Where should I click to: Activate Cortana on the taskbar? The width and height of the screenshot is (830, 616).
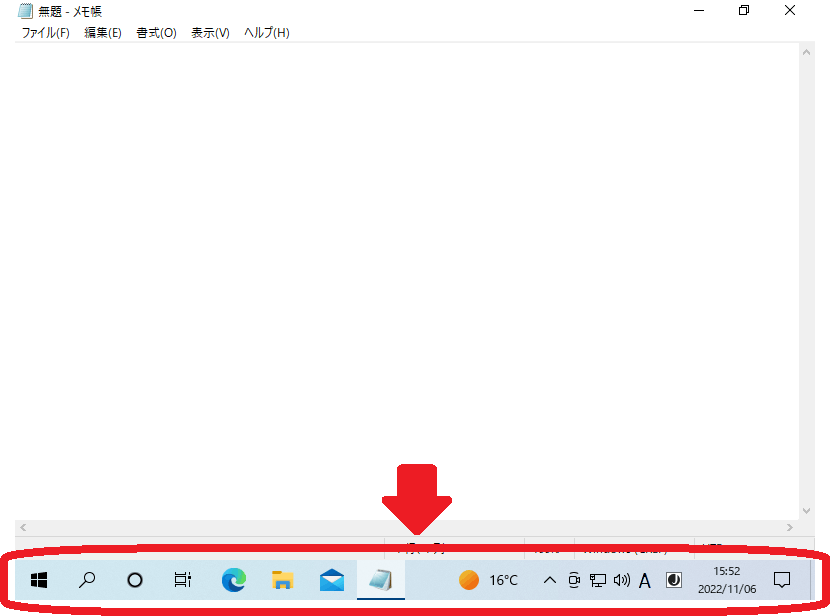point(134,580)
